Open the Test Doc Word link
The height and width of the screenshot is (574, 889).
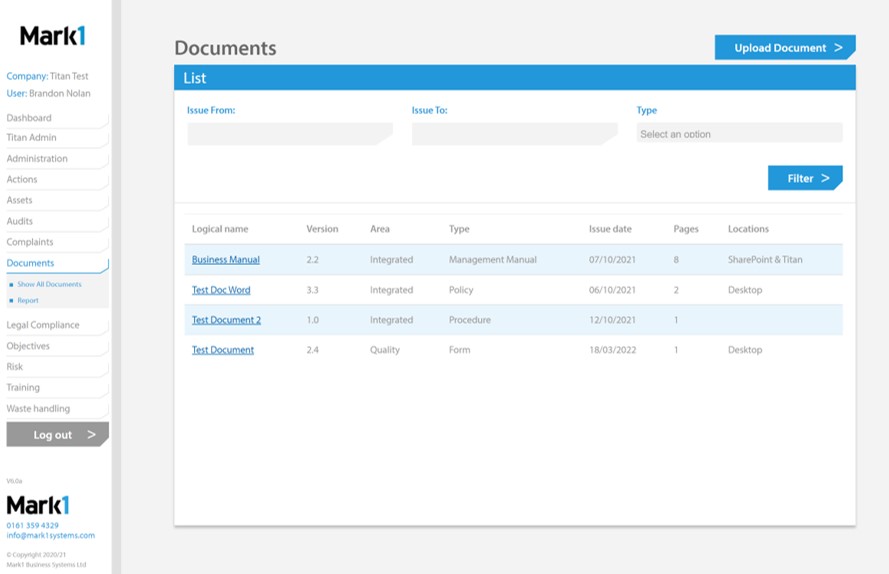tap(221, 290)
